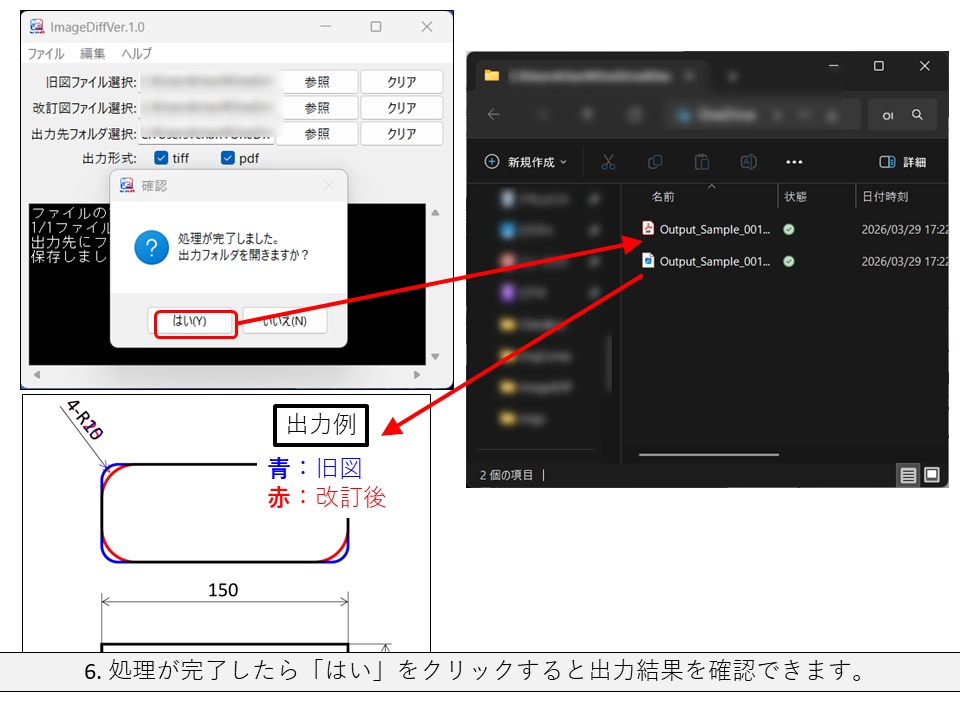
Task: Toggle the pdf output format checkbox
Action: [x=228, y=158]
